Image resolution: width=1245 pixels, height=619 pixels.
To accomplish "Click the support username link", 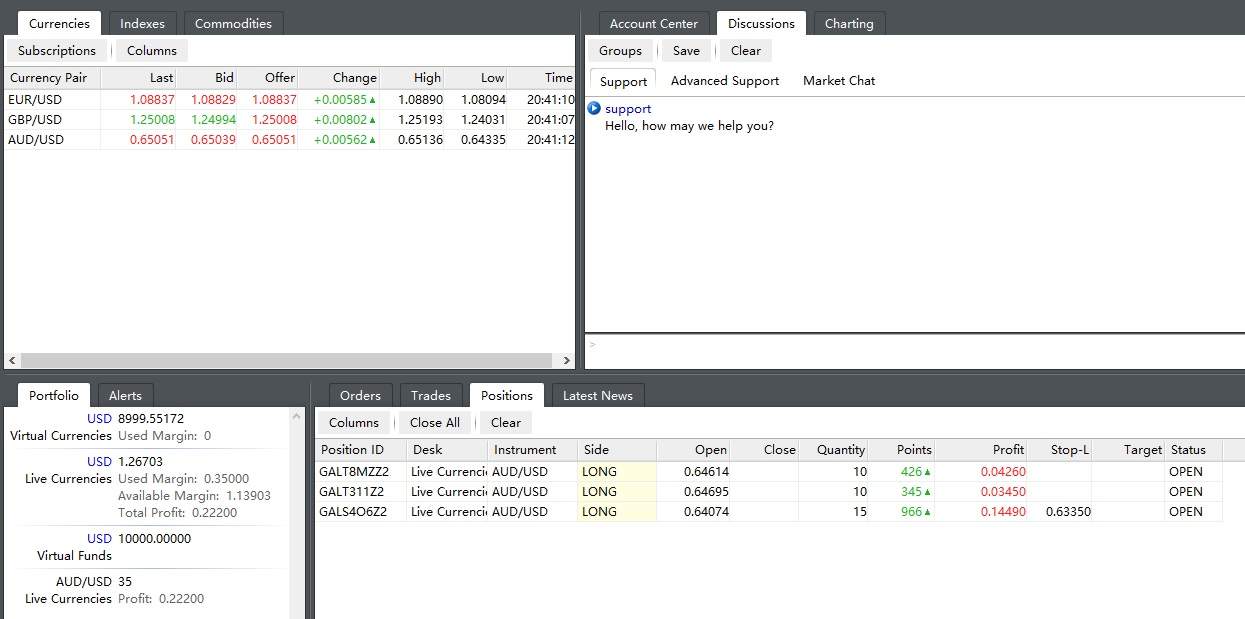I will click(x=628, y=109).
